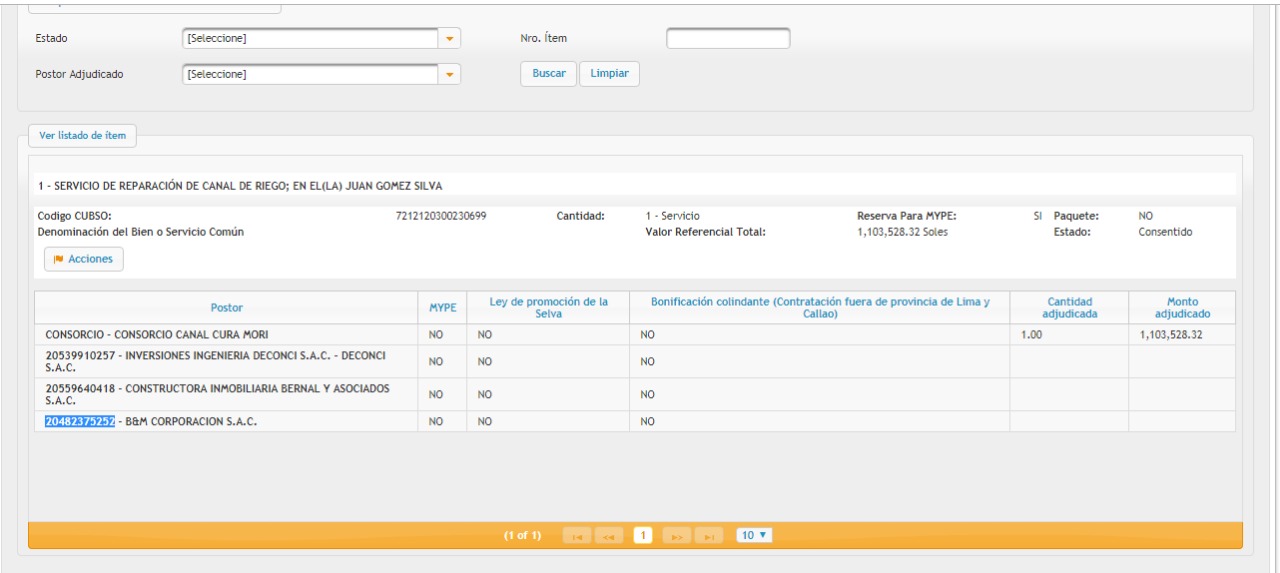This screenshot has height=573, width=1280.
Task: Go to first page in paginator
Action: [x=577, y=536]
